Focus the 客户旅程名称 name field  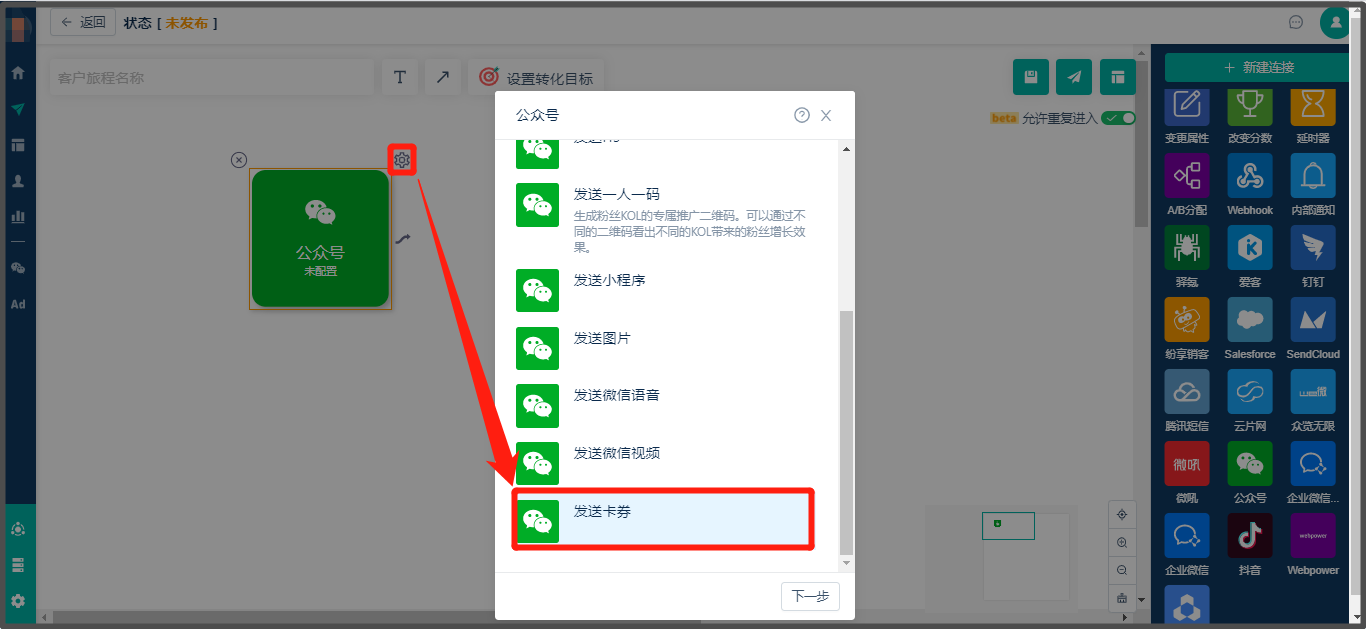[x=211, y=77]
